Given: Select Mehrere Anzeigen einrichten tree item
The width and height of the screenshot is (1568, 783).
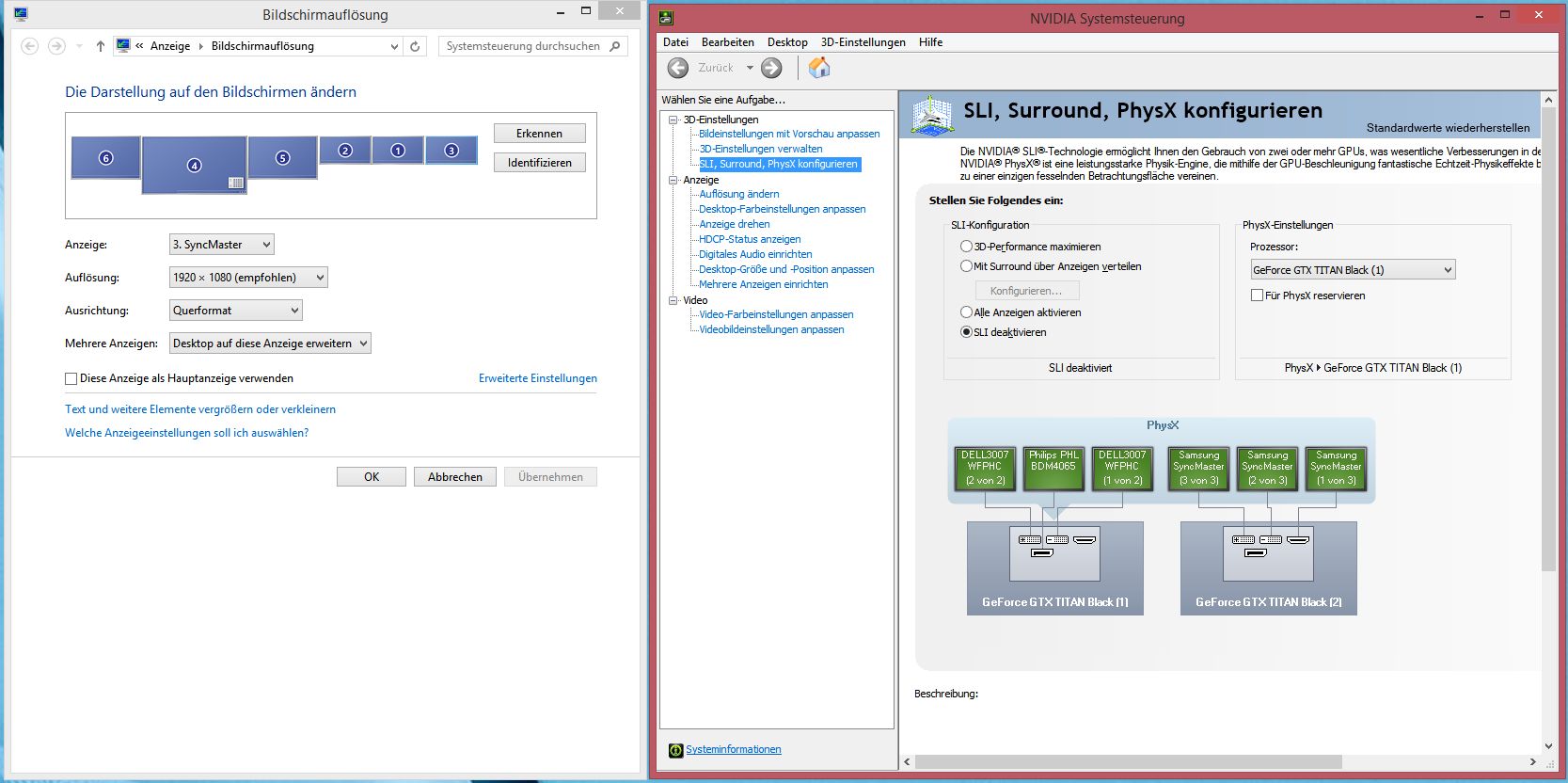Looking at the screenshot, I should [x=764, y=284].
